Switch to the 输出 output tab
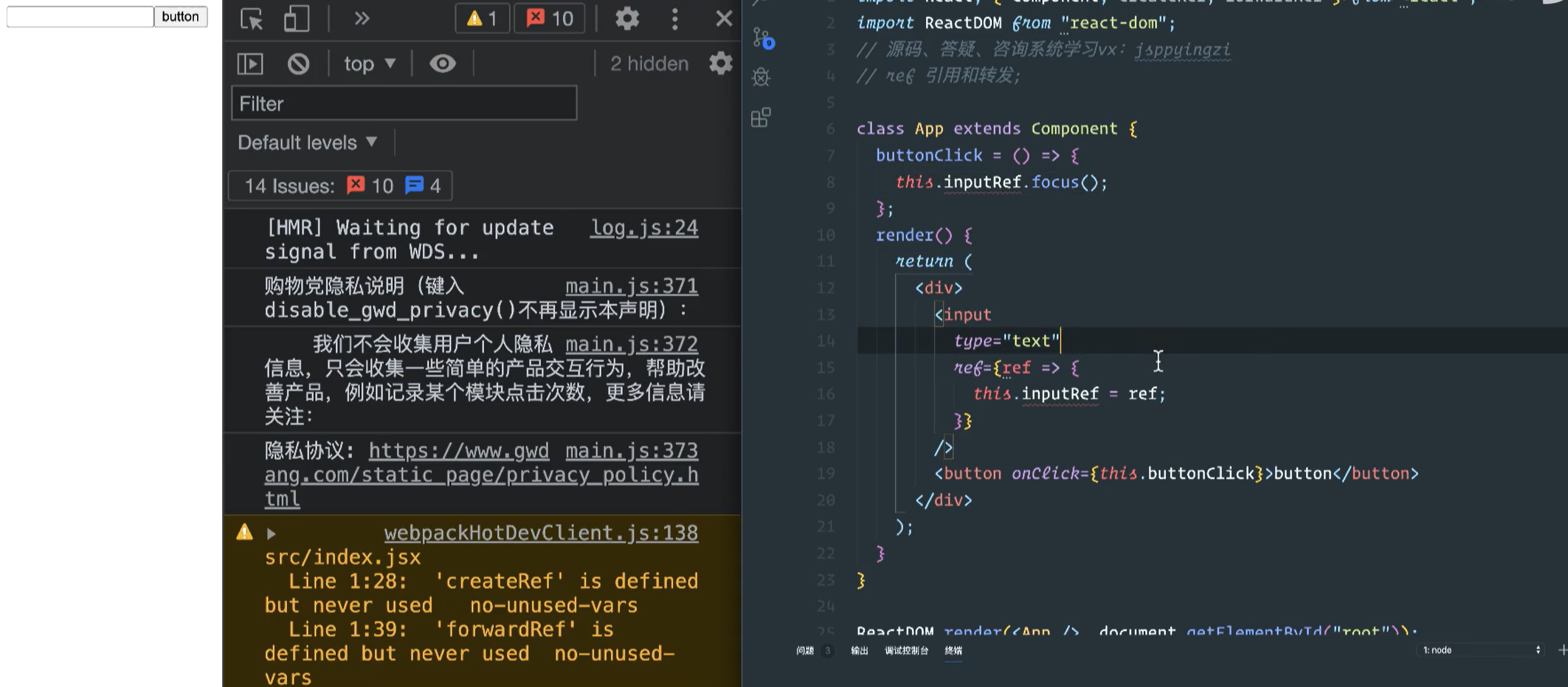Screen dimensions: 1568x687 coord(860,651)
